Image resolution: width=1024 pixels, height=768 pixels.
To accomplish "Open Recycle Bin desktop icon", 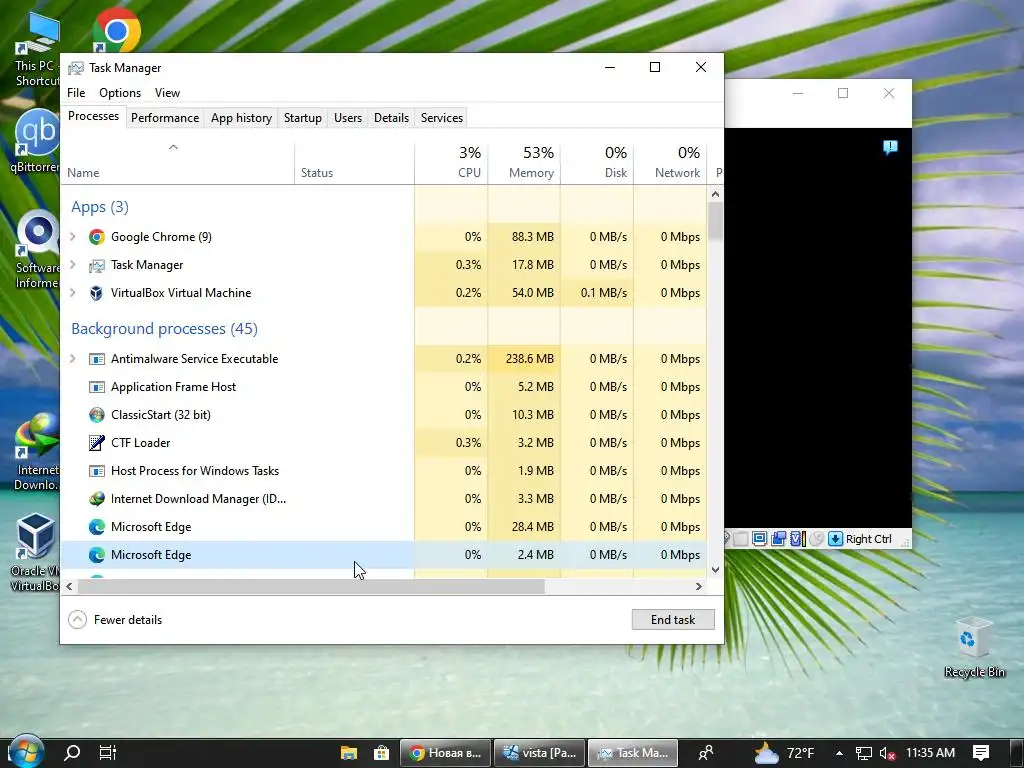I will point(974,648).
